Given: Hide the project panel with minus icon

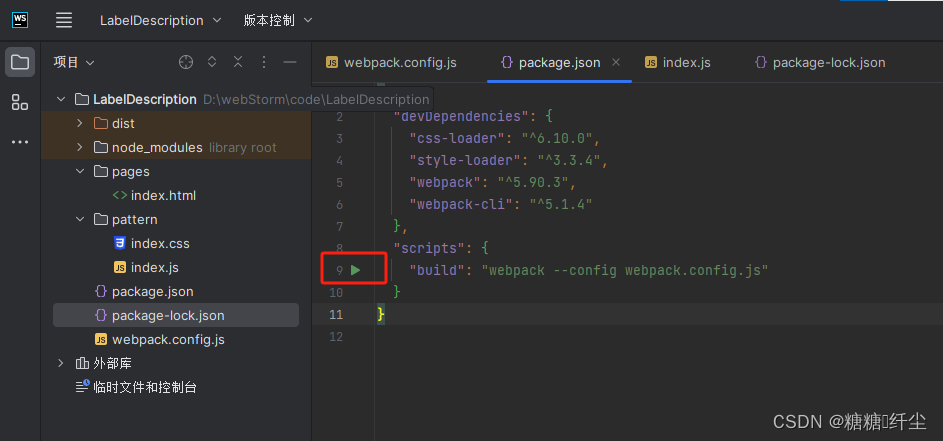Looking at the screenshot, I should 290,62.
